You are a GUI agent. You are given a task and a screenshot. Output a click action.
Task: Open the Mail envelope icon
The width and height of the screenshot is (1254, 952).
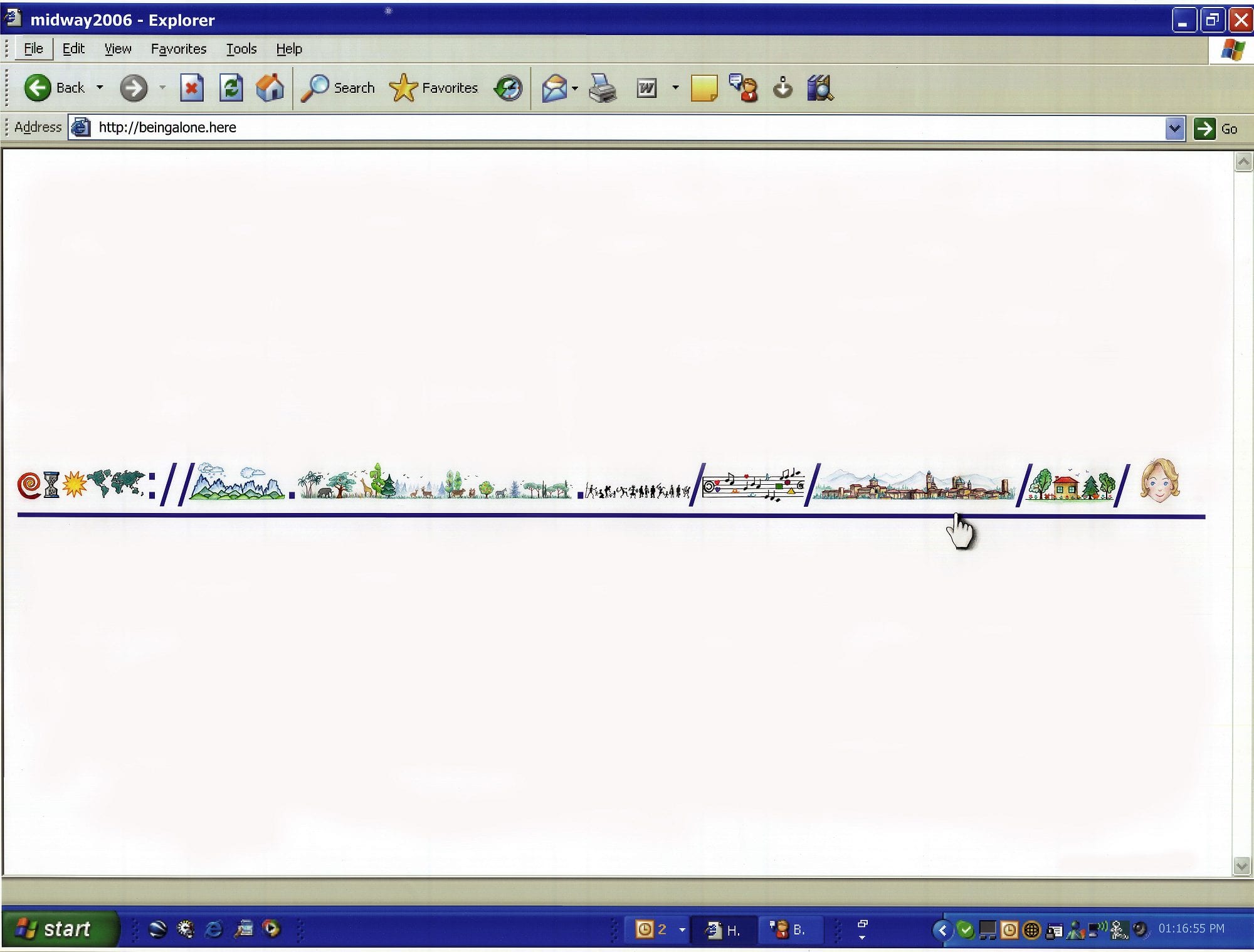click(x=554, y=88)
